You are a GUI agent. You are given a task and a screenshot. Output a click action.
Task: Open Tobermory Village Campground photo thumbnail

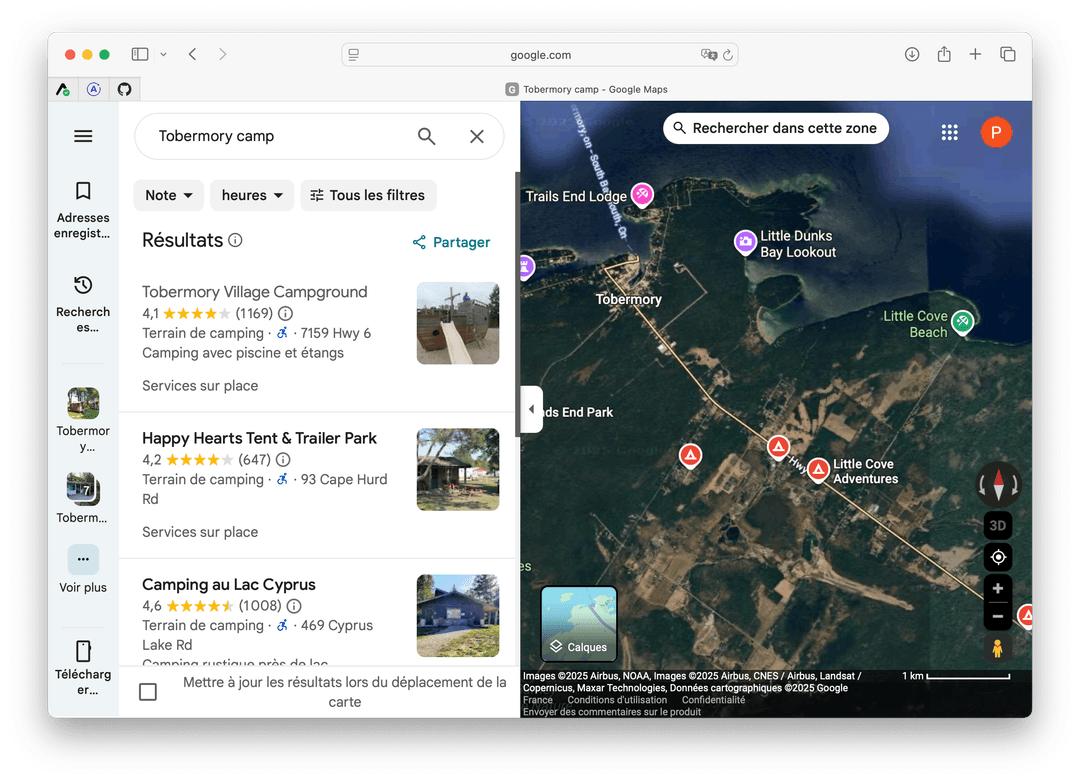coord(457,323)
